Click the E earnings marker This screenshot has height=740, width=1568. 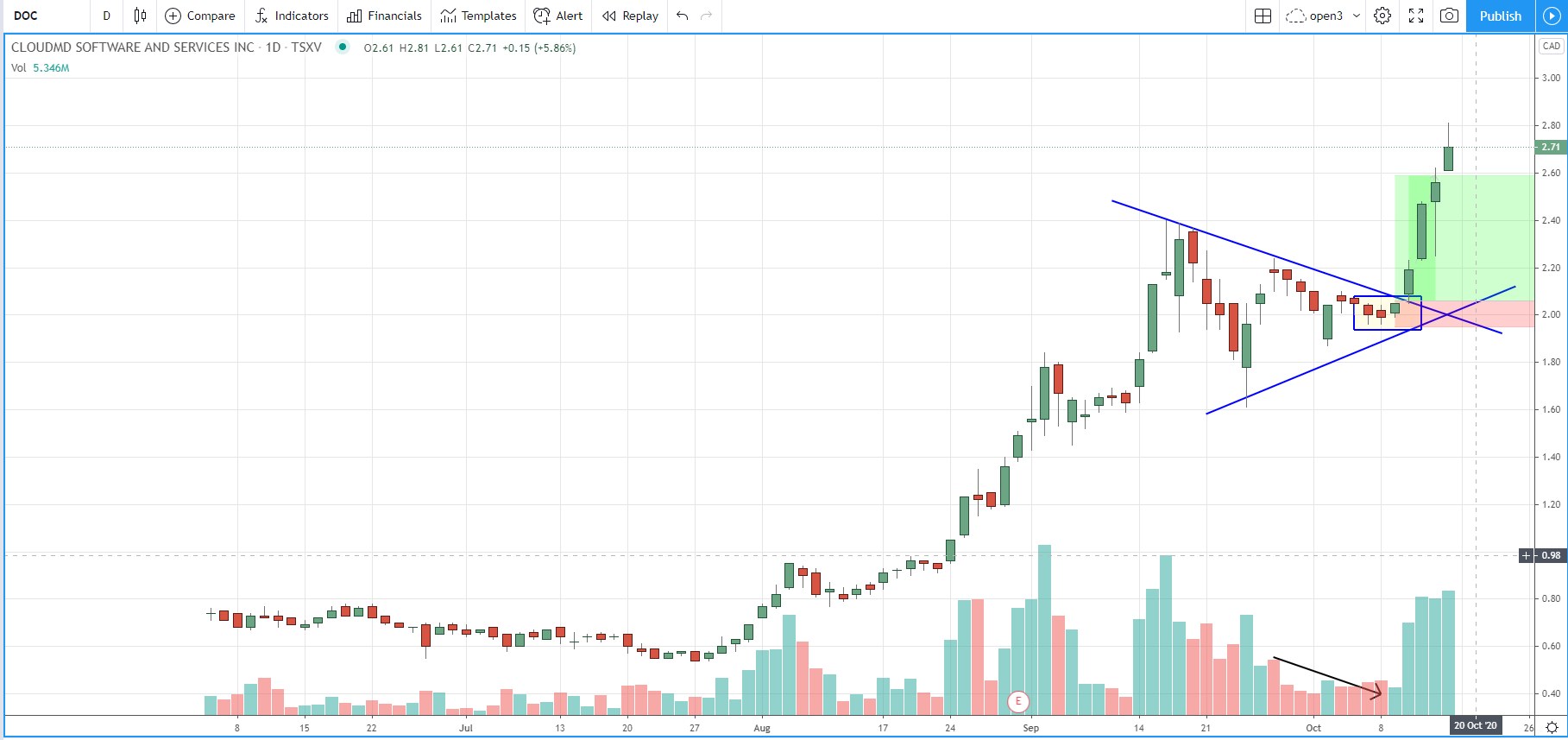tap(1018, 701)
